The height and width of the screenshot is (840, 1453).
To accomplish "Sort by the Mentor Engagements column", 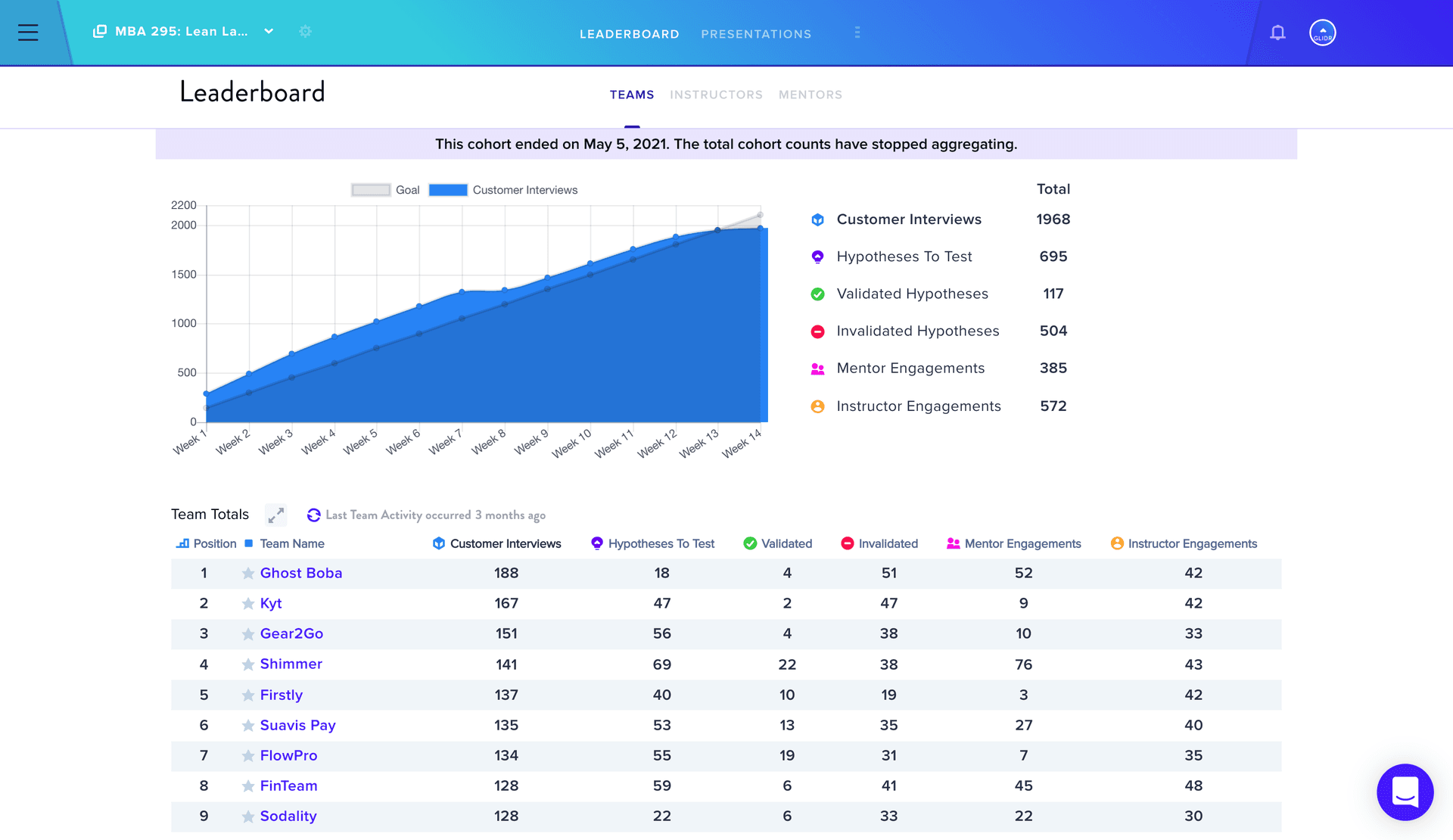I will [1022, 543].
